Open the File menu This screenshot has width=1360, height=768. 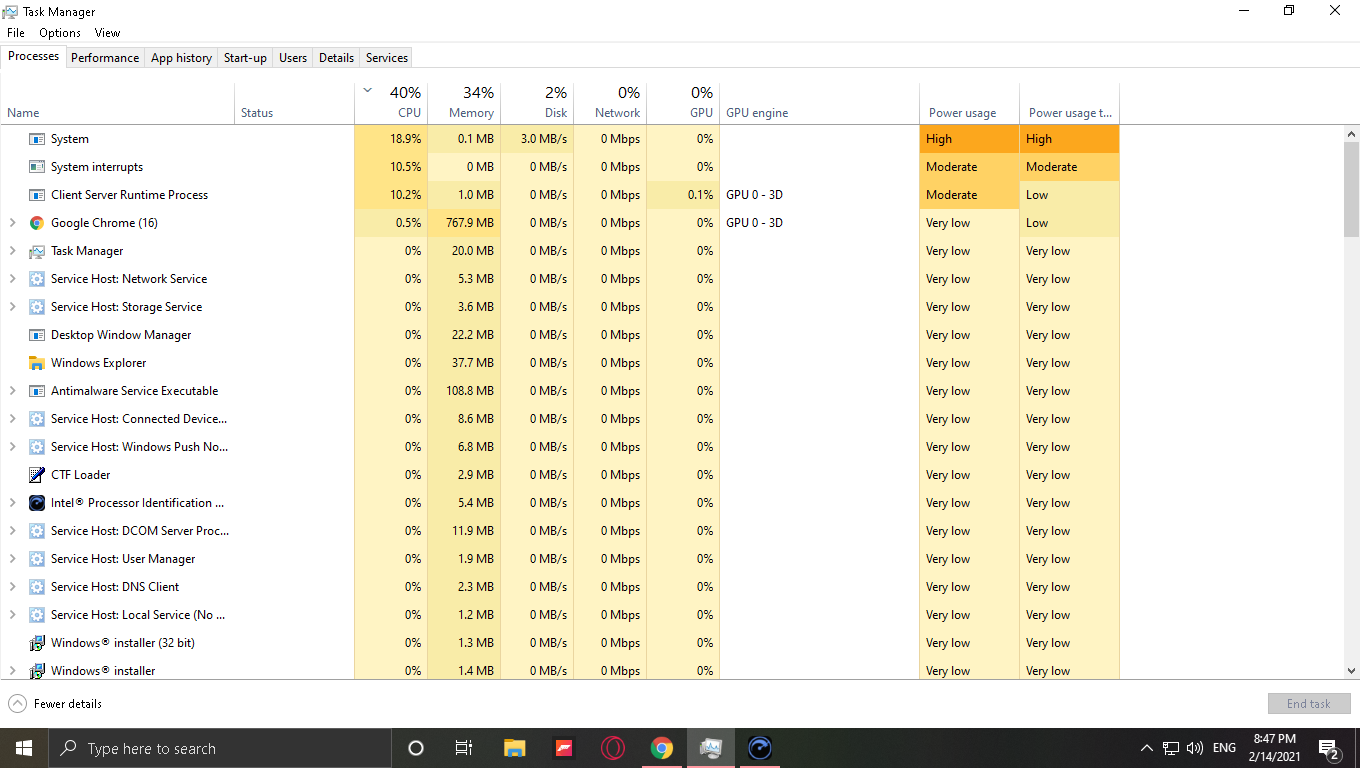click(15, 33)
